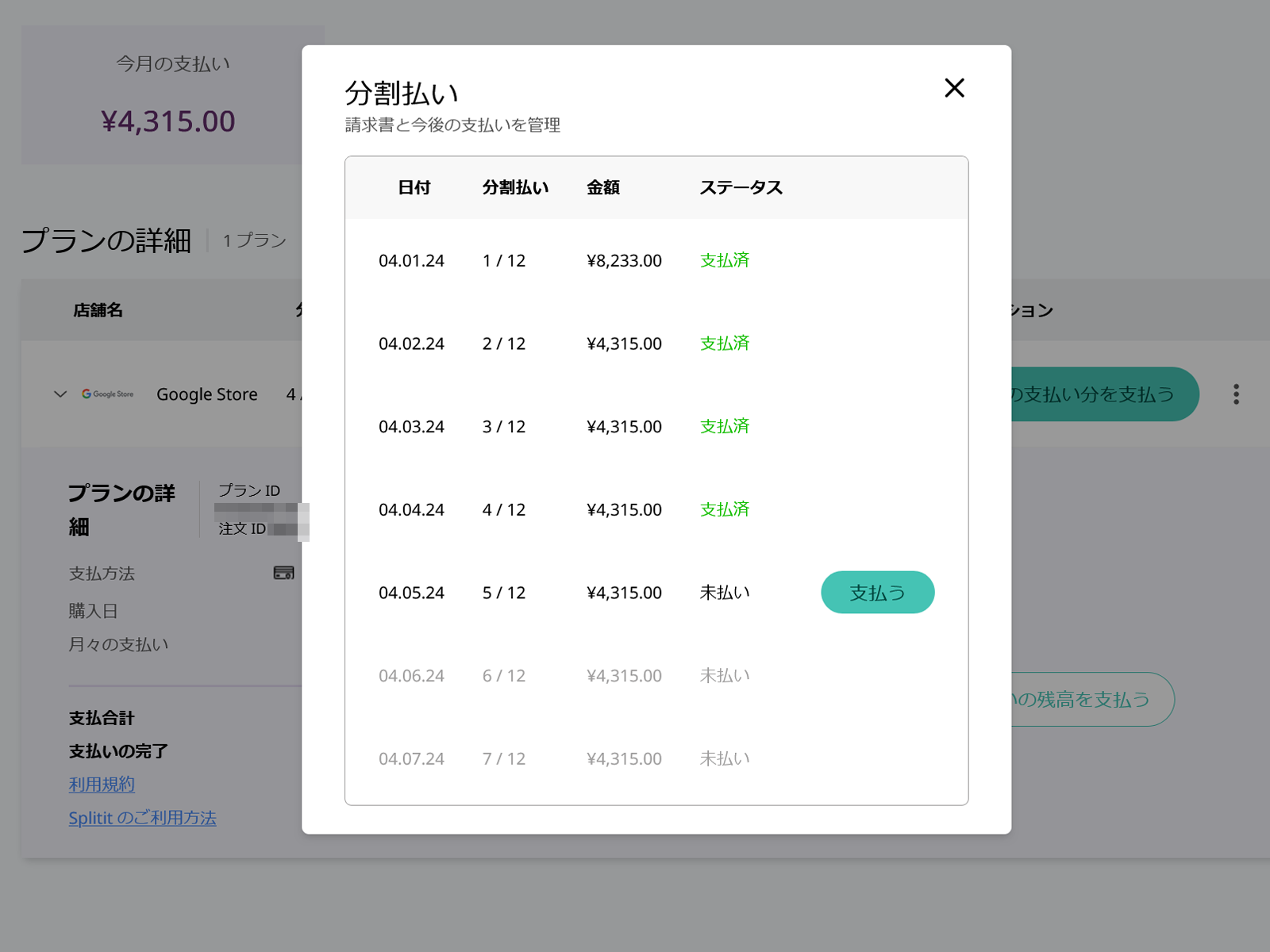Click the date 04.05.24
Image resolution: width=1270 pixels, height=952 pixels.
click(411, 593)
